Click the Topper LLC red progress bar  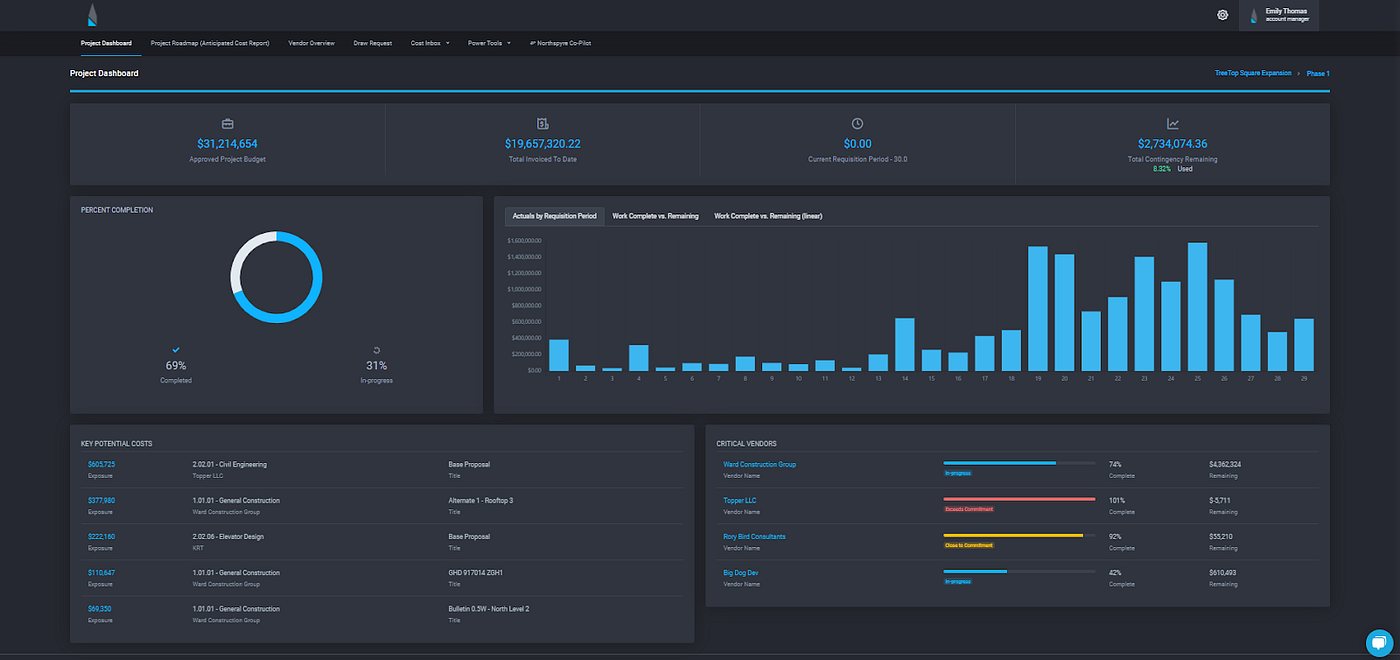(1019, 499)
